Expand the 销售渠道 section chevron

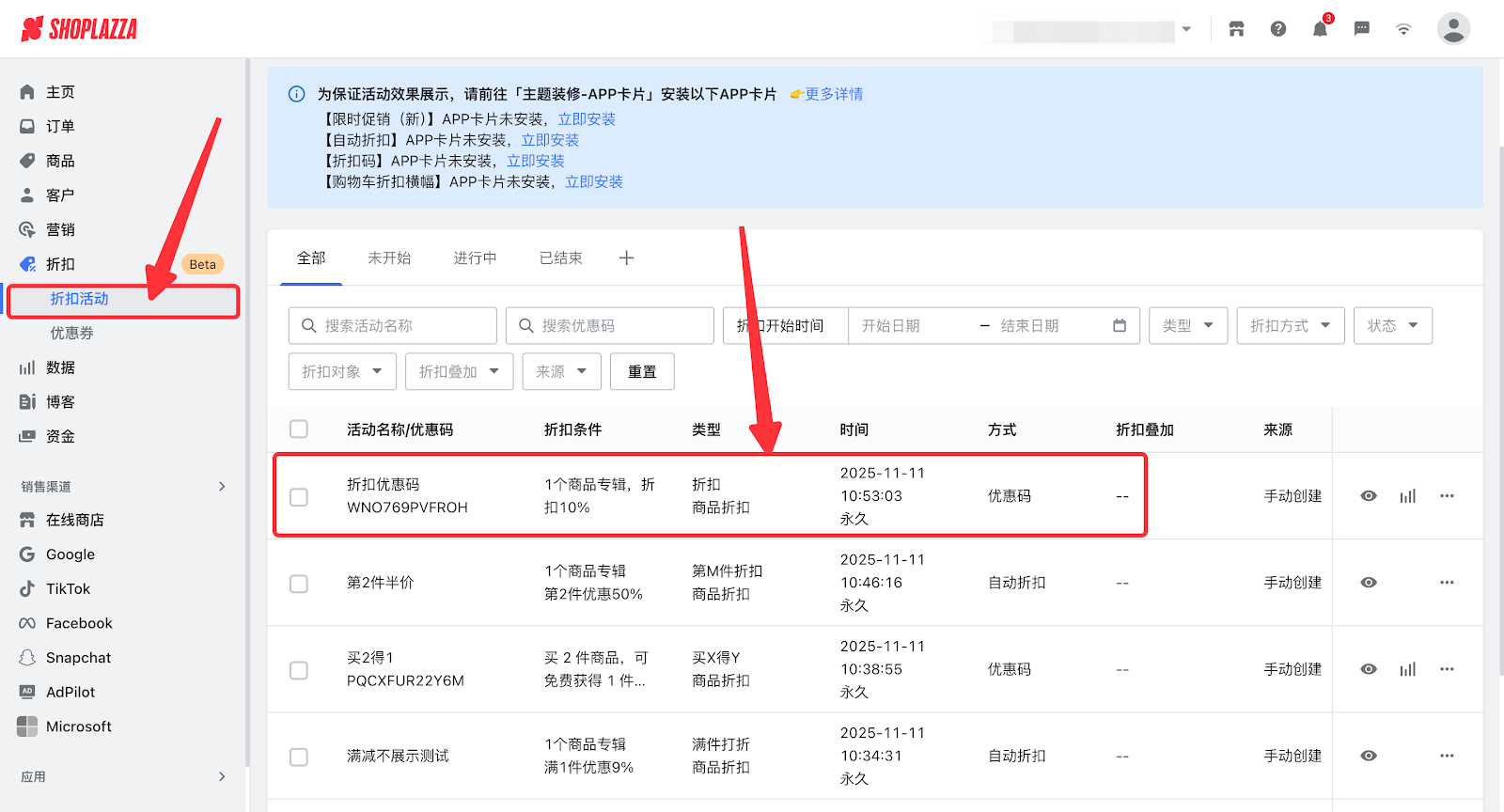click(x=222, y=486)
